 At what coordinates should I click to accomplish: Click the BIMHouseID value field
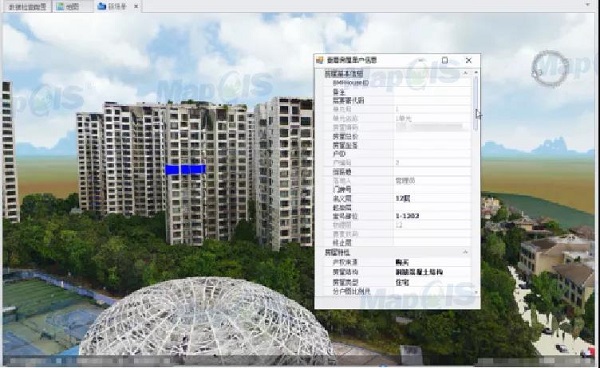point(432,83)
